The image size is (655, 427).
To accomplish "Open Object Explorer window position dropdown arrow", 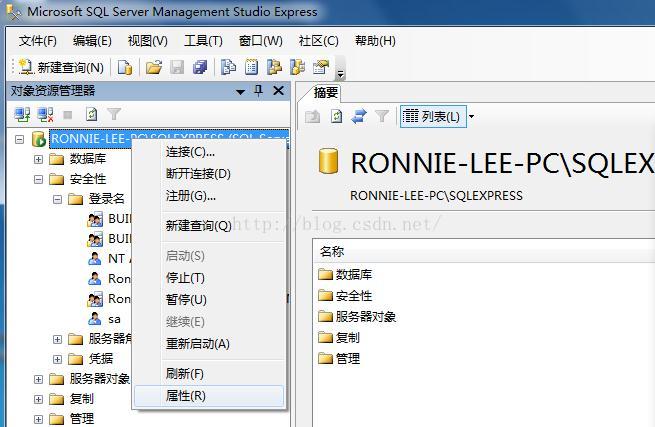I will [240, 92].
